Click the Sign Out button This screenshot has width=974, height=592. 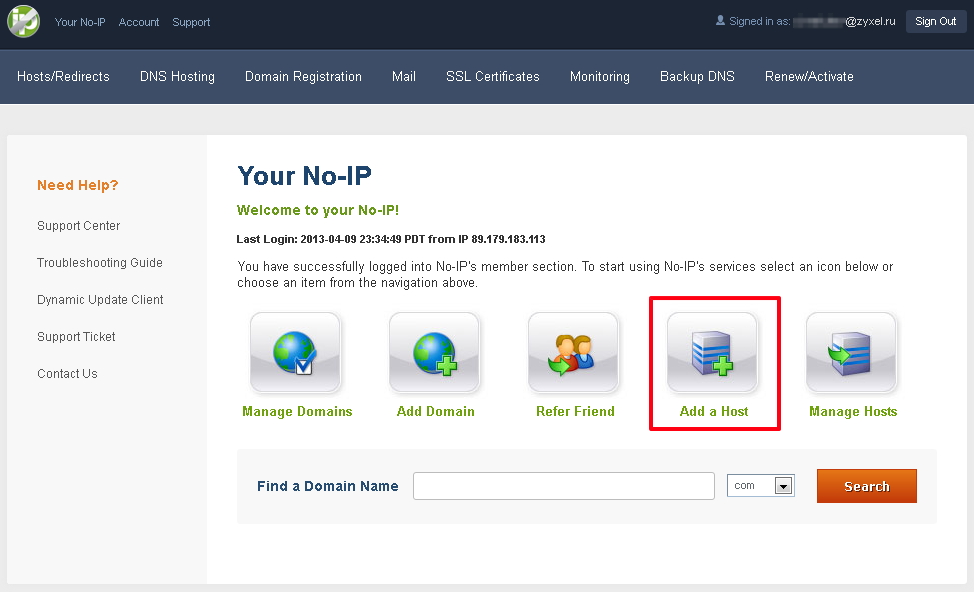pos(935,21)
